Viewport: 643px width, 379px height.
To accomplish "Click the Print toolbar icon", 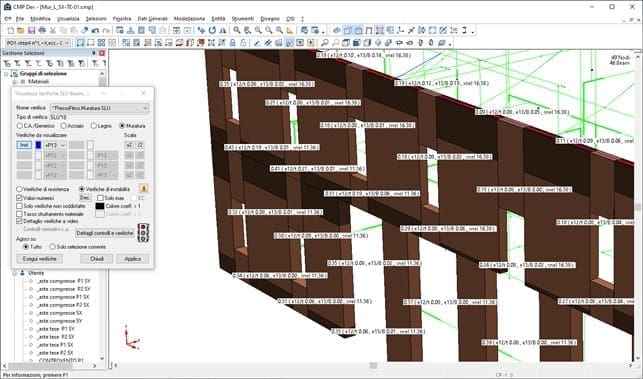I will [x=42, y=30].
